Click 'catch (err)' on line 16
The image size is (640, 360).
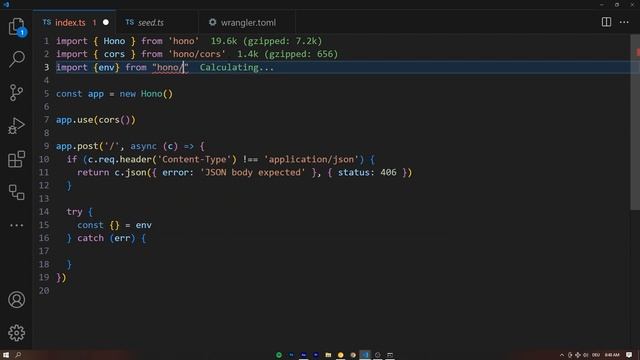pos(106,238)
